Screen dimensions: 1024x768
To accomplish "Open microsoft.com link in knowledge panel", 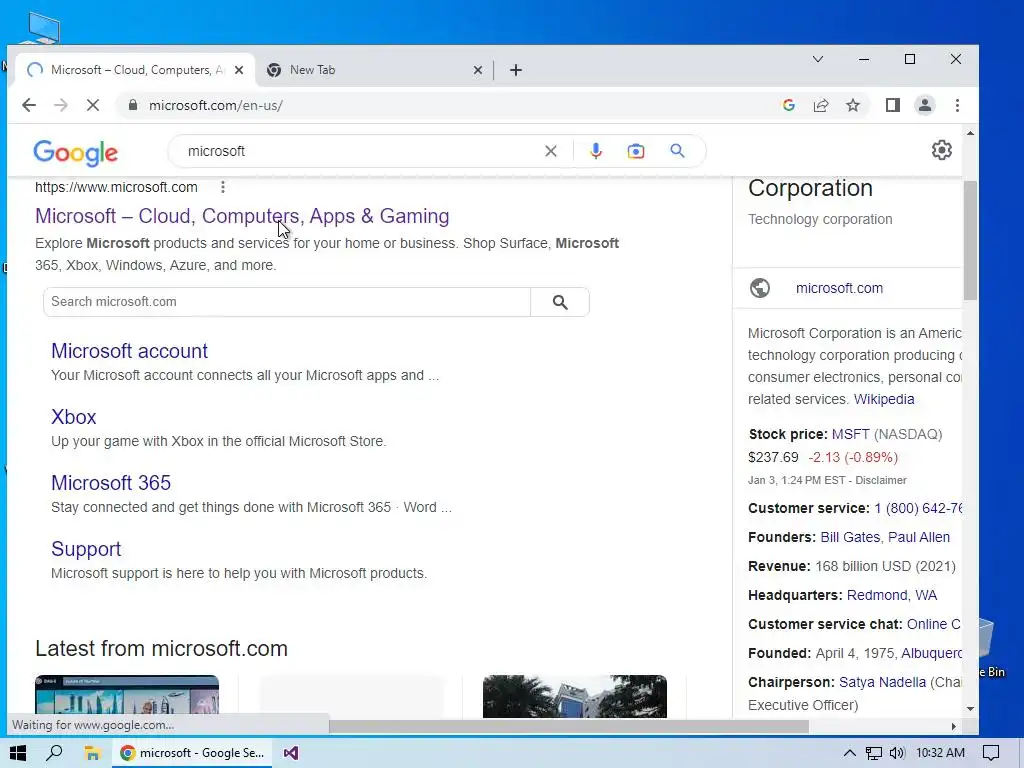I will pyautogui.click(x=839, y=288).
